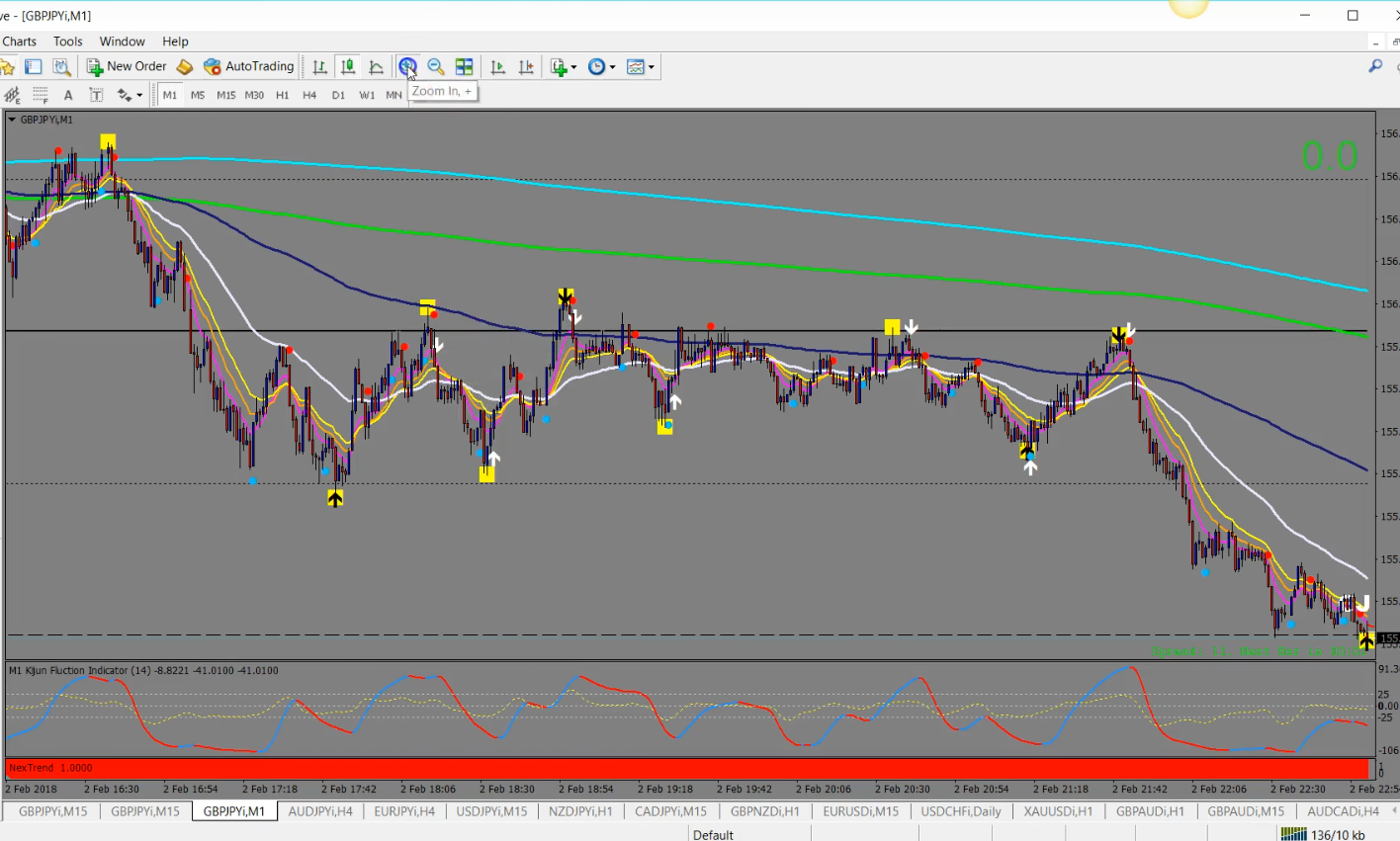Viewport: 1400px width, 841px height.
Task: Select the H1 timeframe button
Action: click(x=283, y=95)
